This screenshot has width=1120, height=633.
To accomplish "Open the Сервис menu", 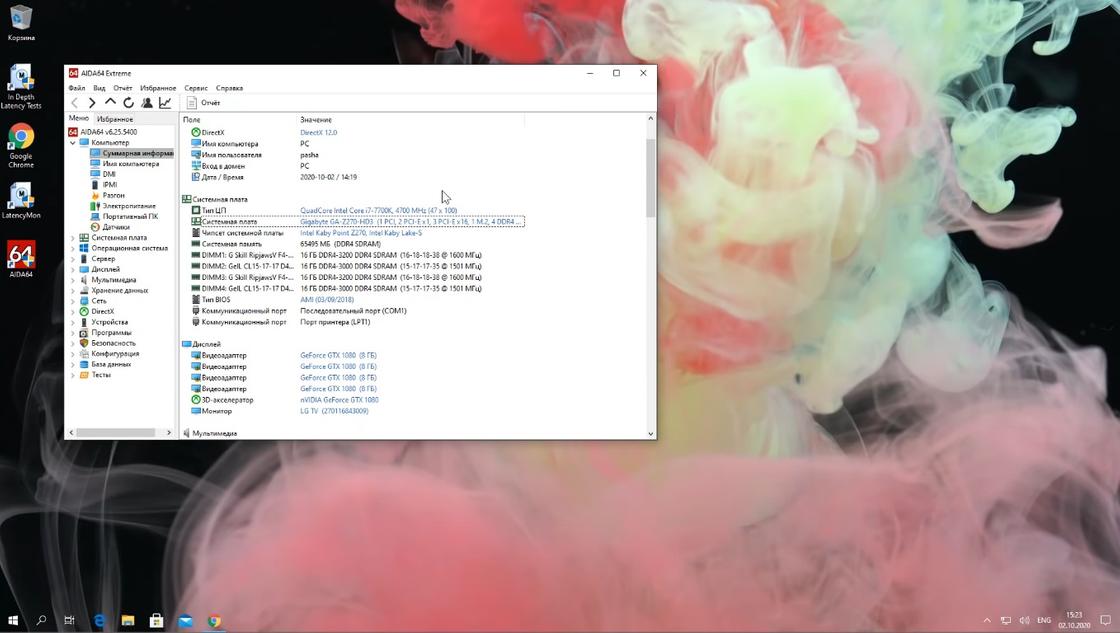I will click(196, 88).
